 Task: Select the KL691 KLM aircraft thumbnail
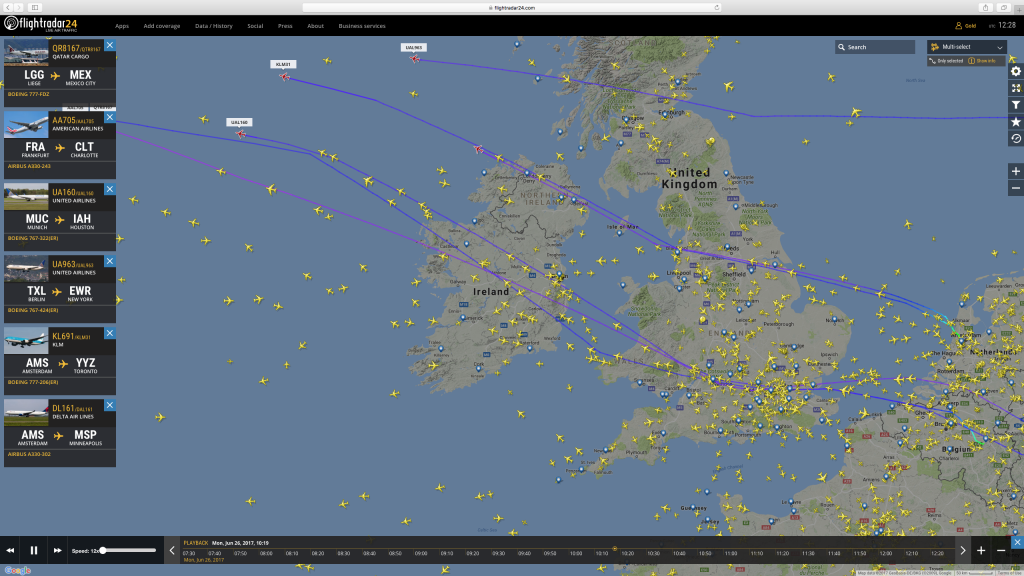[x=26, y=340]
